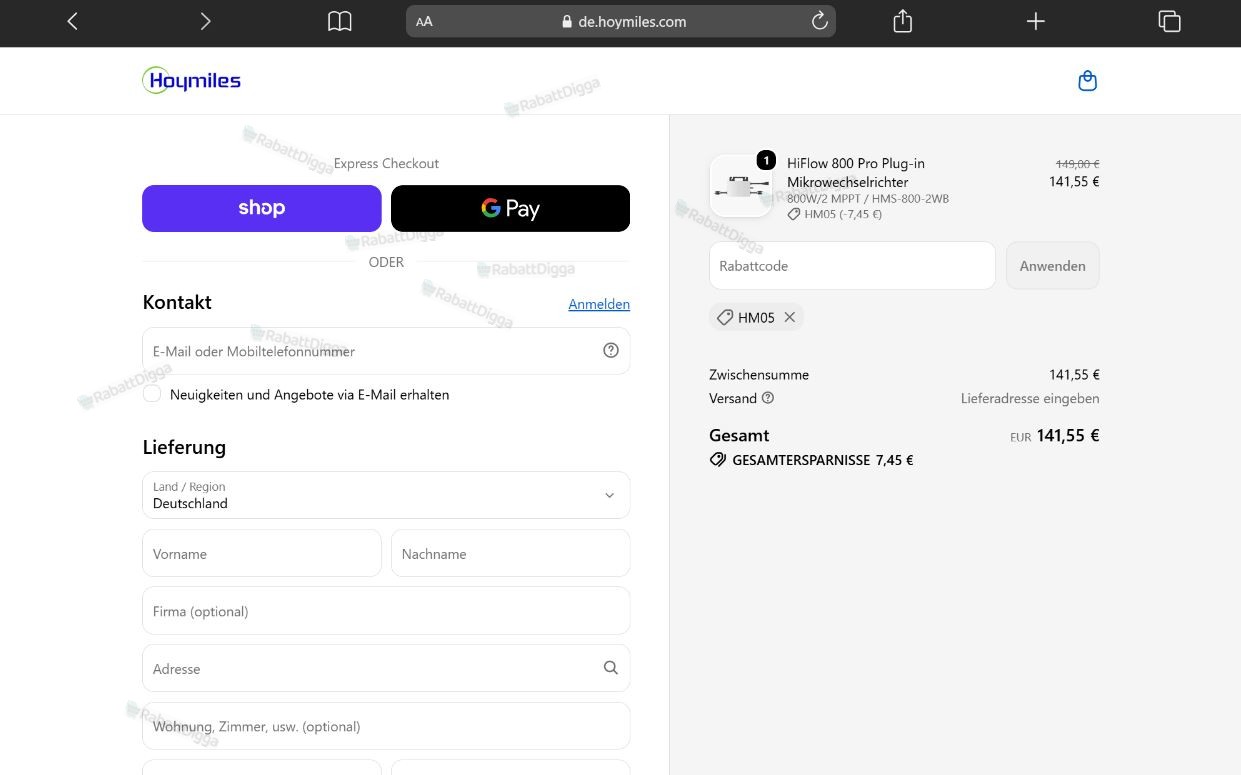The width and height of the screenshot is (1241, 775).
Task: Open the bookmarks book icon
Action: pyautogui.click(x=340, y=21)
